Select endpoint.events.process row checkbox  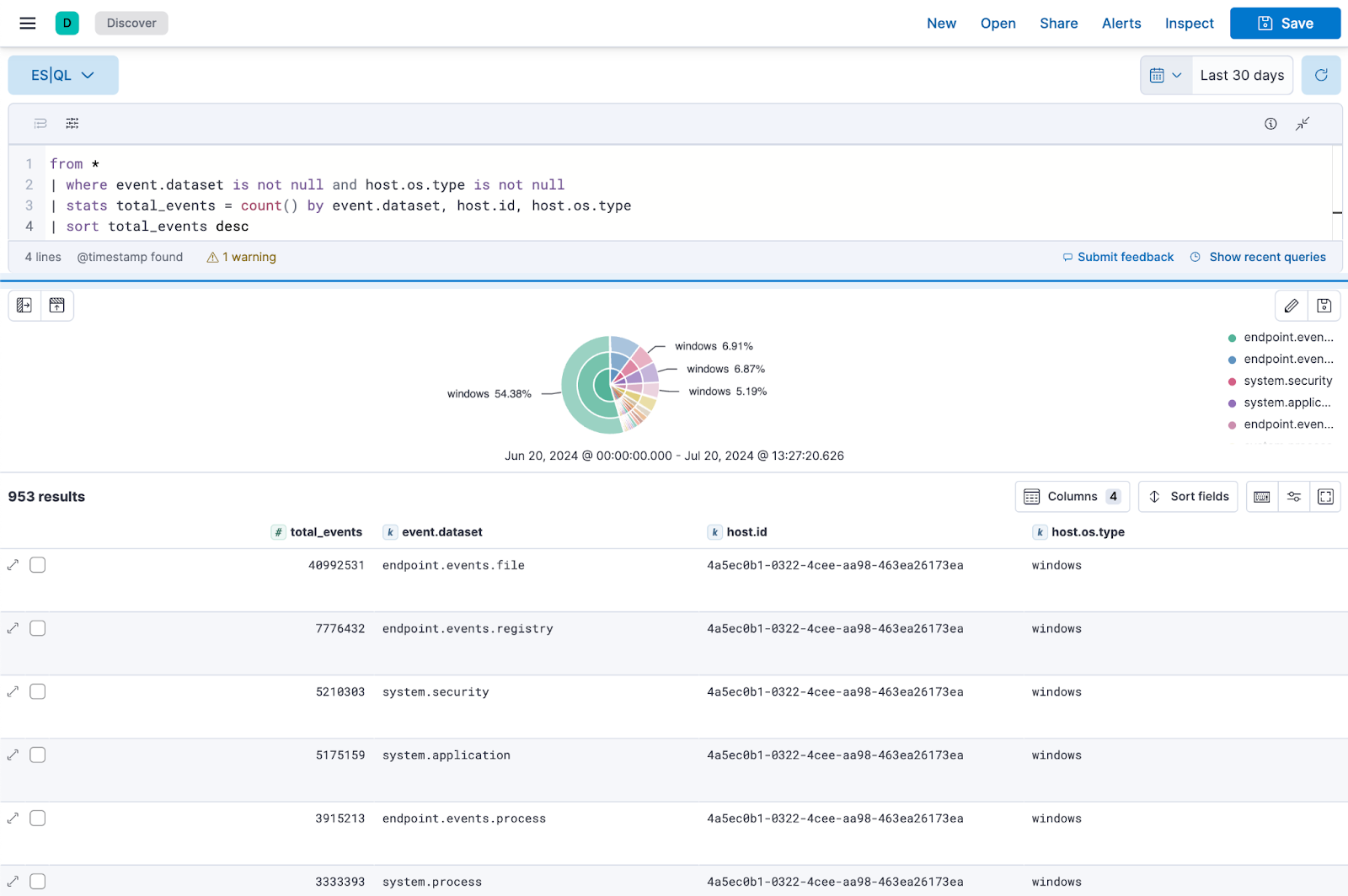pos(38,818)
